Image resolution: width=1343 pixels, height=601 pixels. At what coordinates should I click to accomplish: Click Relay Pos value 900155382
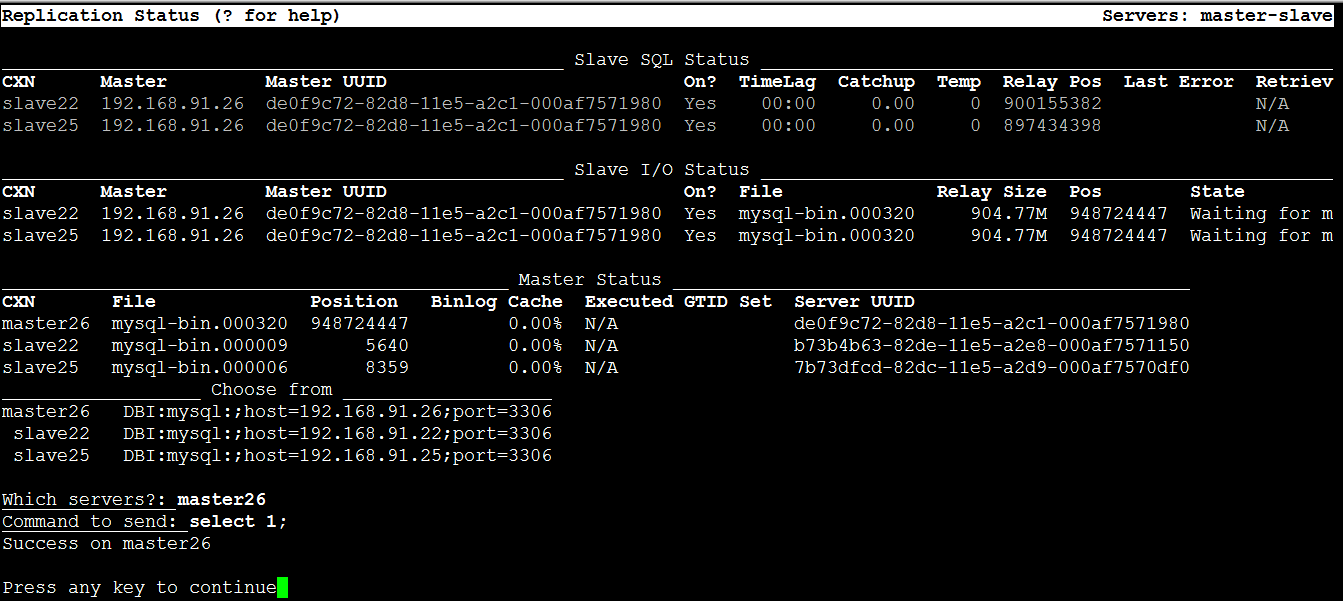pyautogui.click(x=1052, y=104)
